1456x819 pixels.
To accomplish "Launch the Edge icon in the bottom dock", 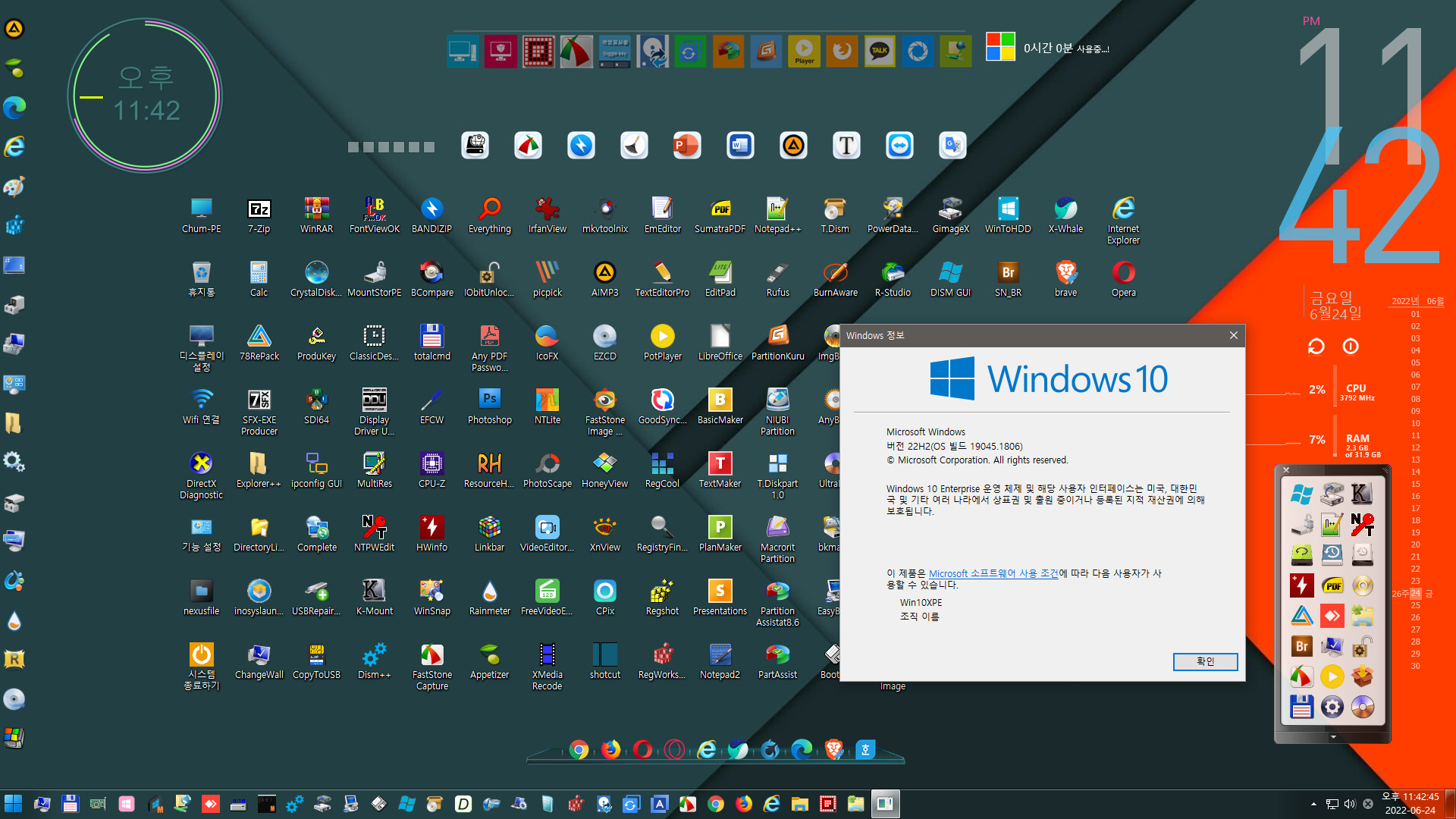I will pyautogui.click(x=802, y=750).
